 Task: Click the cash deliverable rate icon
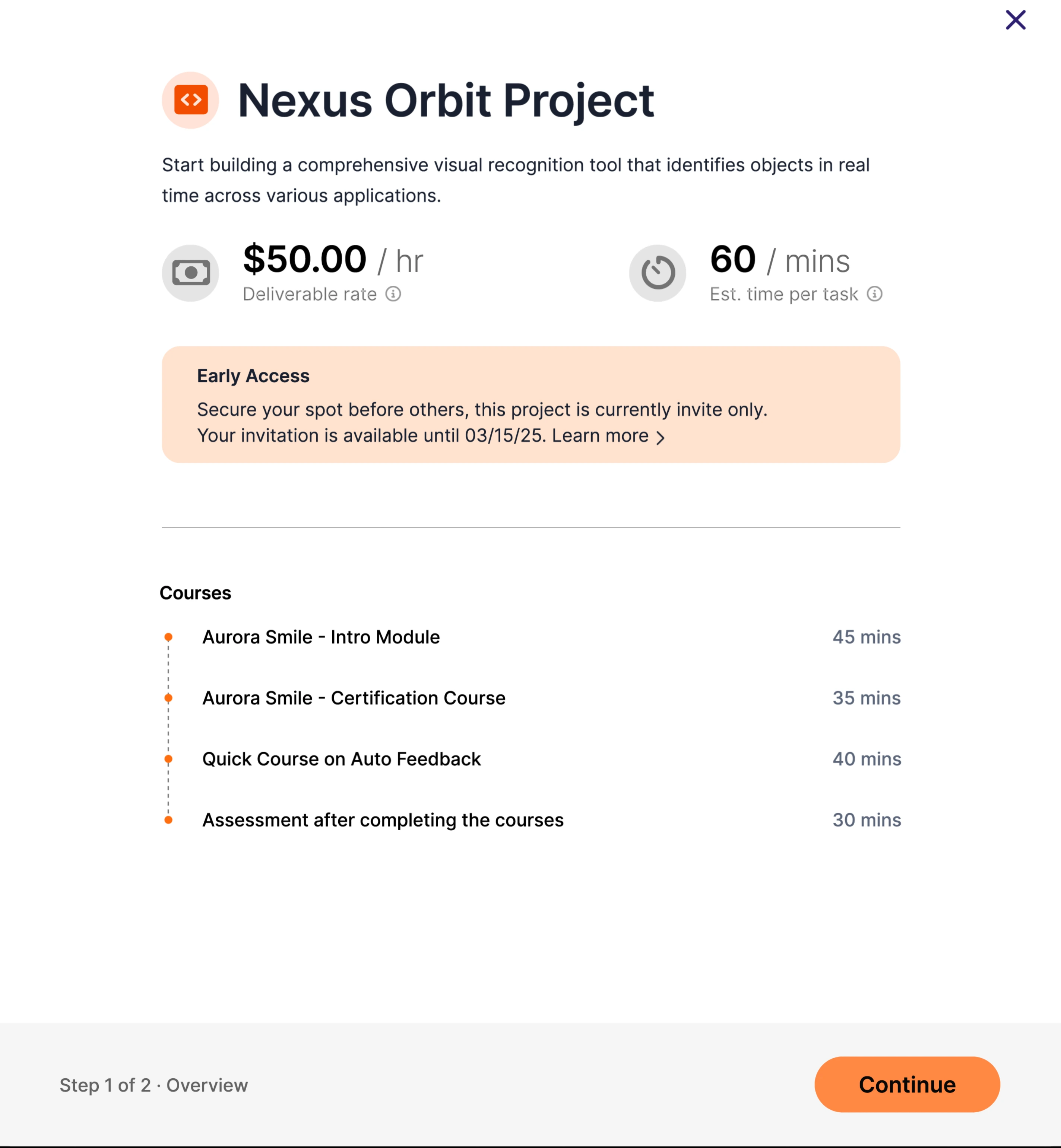[x=191, y=273]
